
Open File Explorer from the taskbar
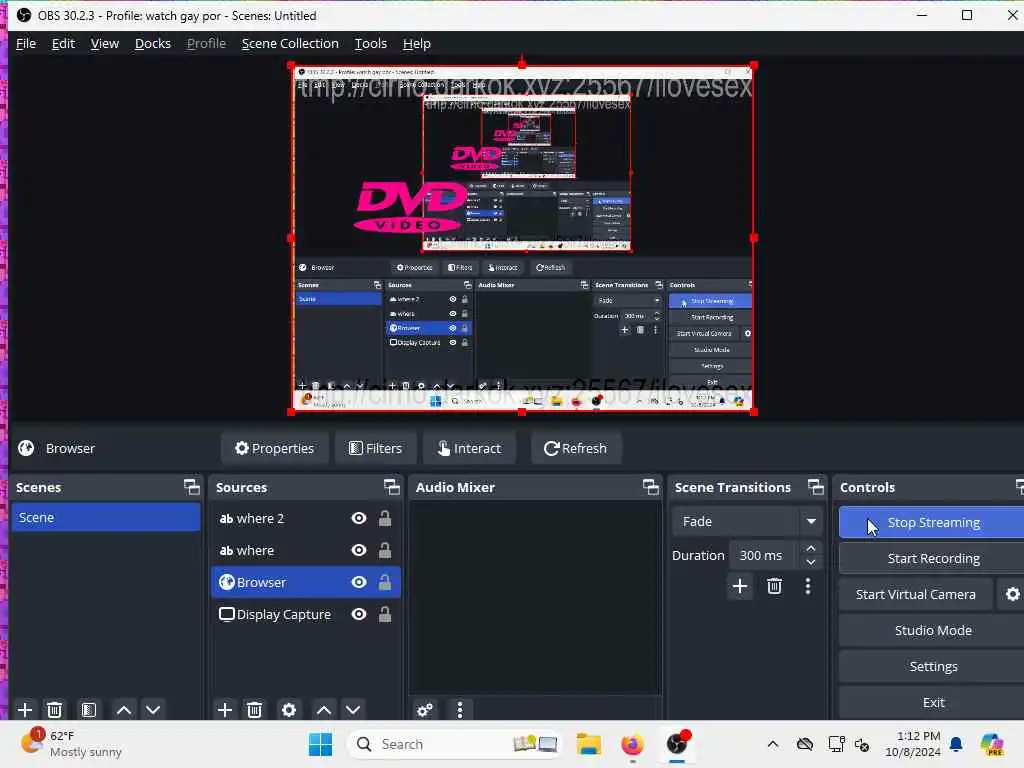[x=588, y=744]
